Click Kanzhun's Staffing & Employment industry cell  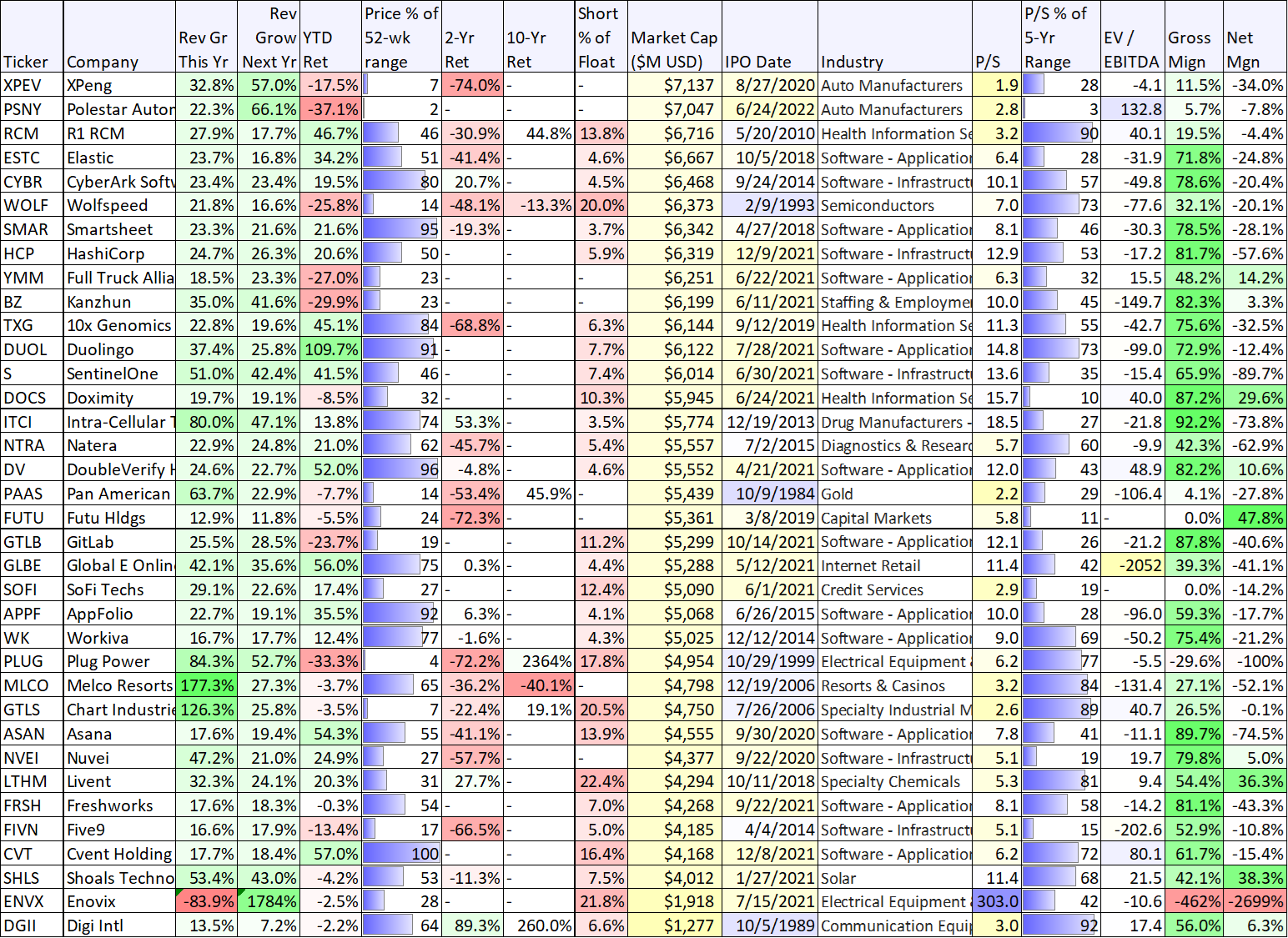pyautogui.click(x=895, y=302)
